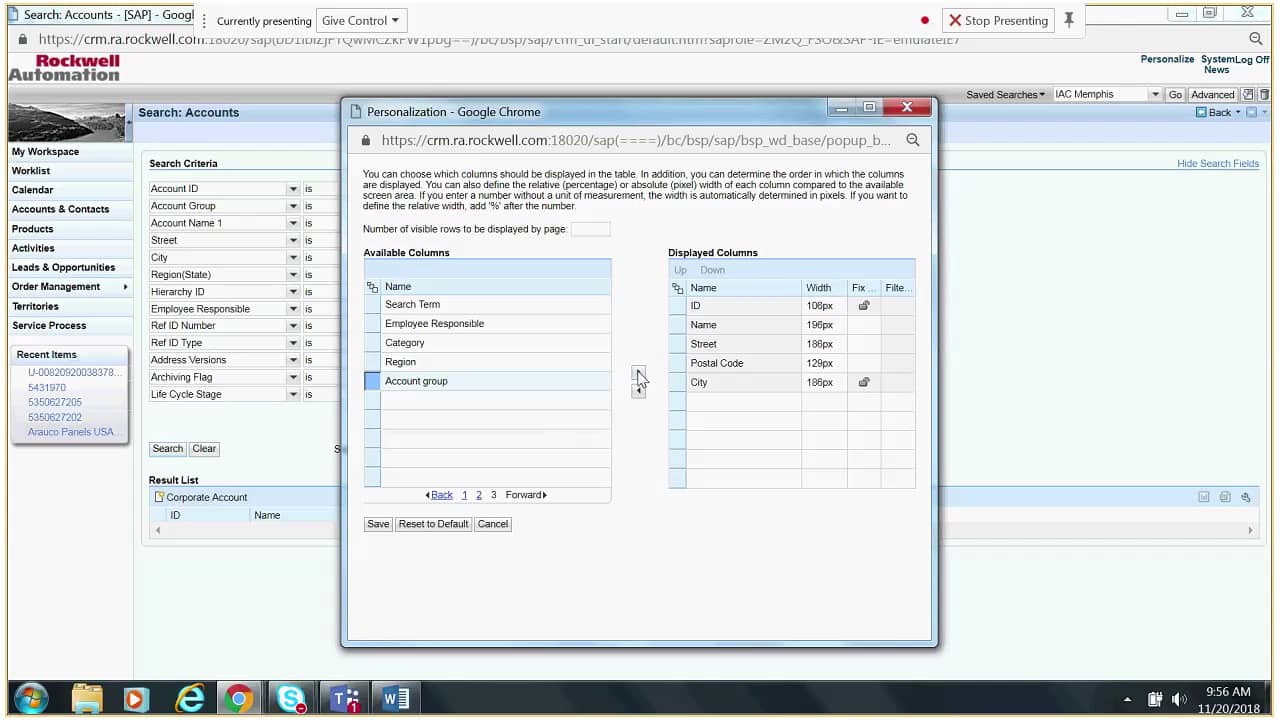Viewport: 1280px width, 720px height.
Task: Open Google Chrome from taskbar
Action: [239, 698]
